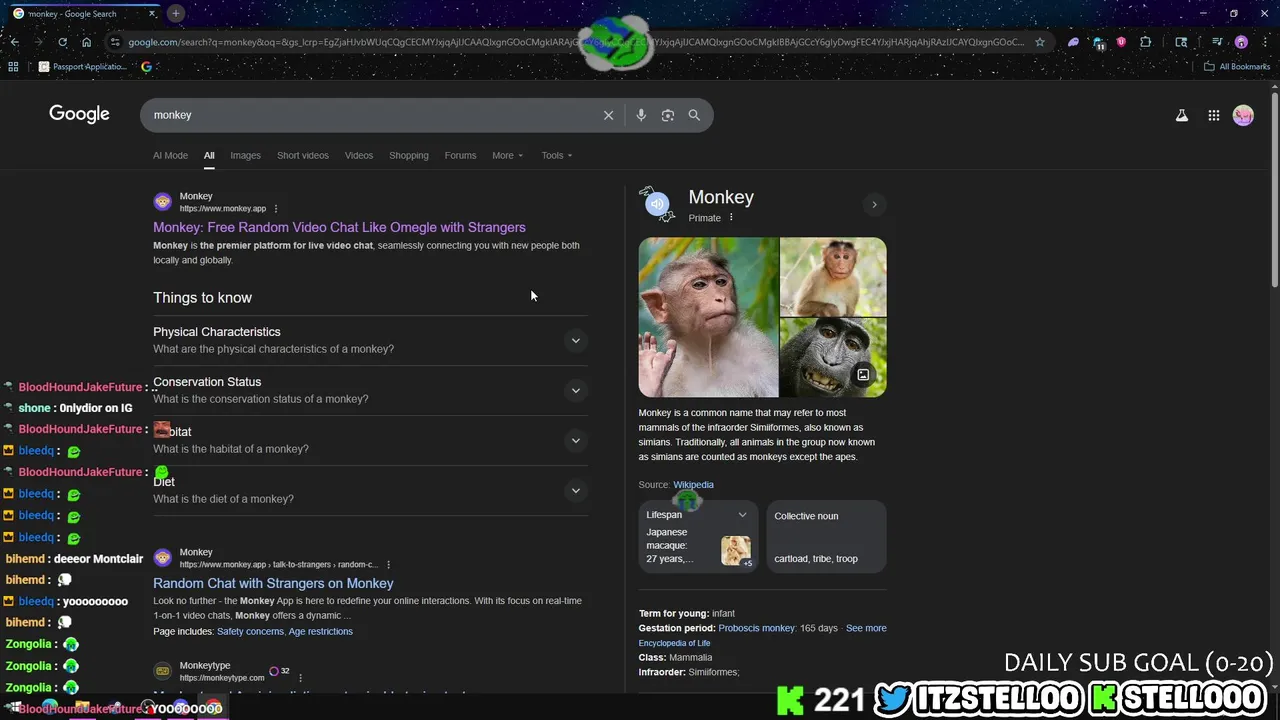This screenshot has height=720, width=1280.
Task: Open a new browser tab
Action: tap(175, 13)
